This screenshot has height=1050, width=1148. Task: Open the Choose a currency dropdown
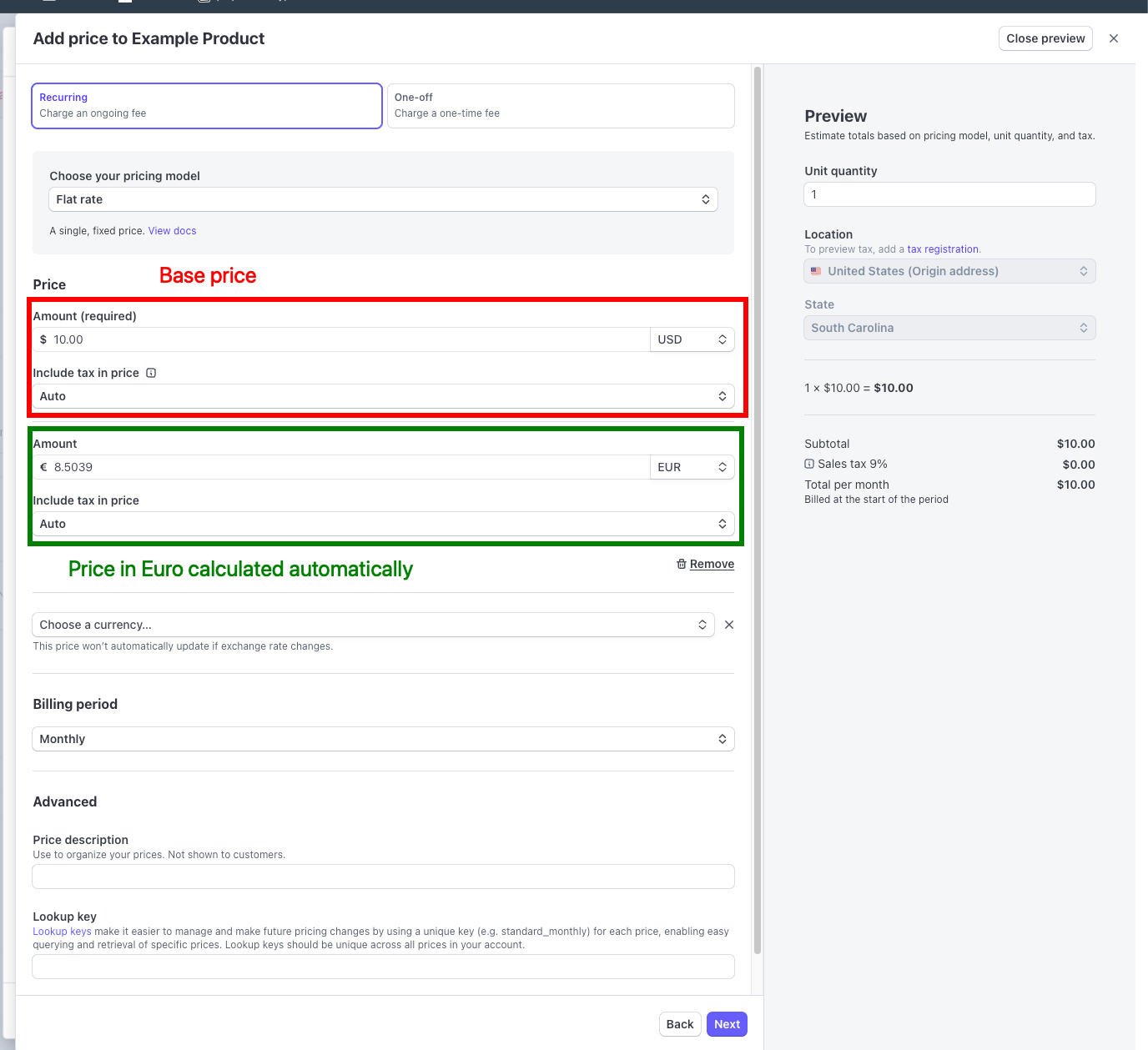(x=373, y=624)
